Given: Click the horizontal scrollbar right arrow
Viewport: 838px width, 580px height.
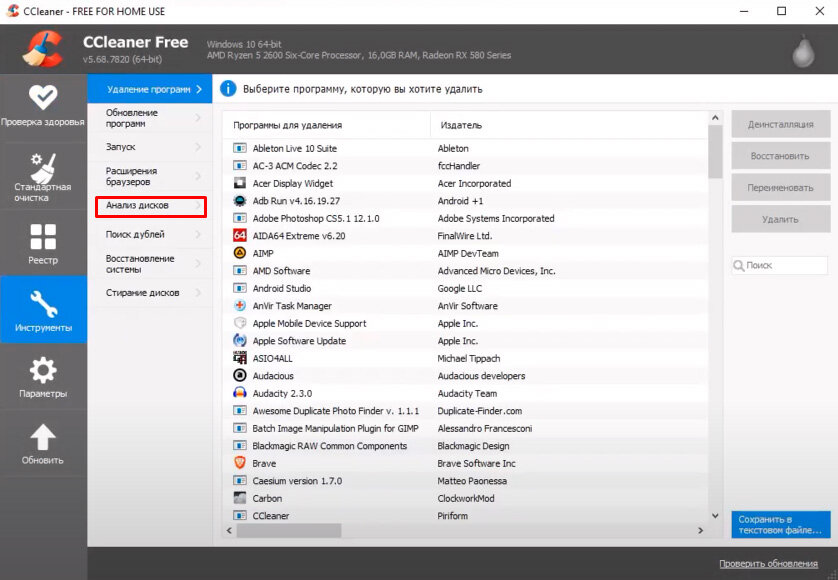Looking at the screenshot, I should click(x=701, y=530).
